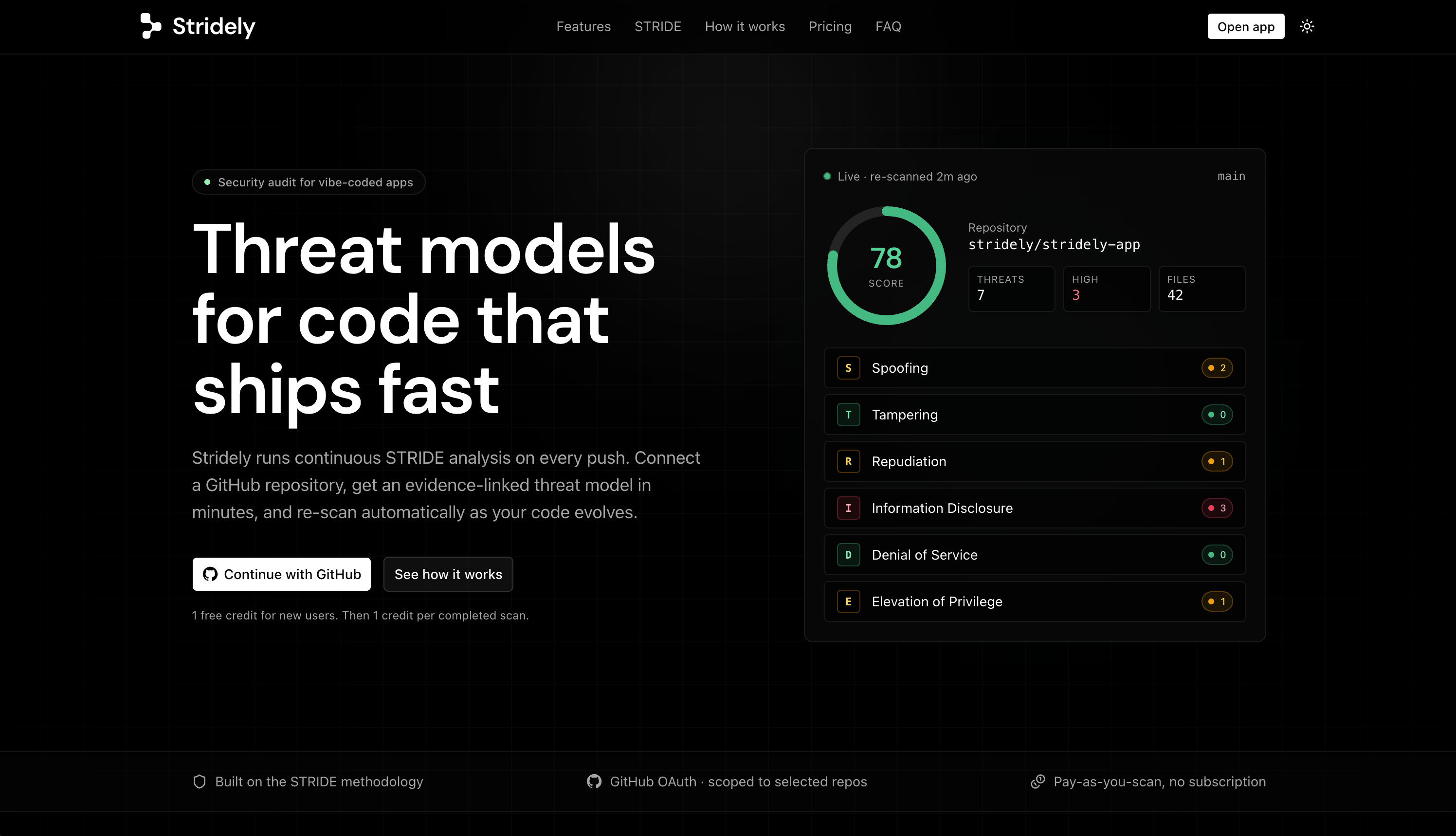Screen dimensions: 1456x836
Task: Click the Live re-scanned 2m ago text
Action: [x=907, y=176]
